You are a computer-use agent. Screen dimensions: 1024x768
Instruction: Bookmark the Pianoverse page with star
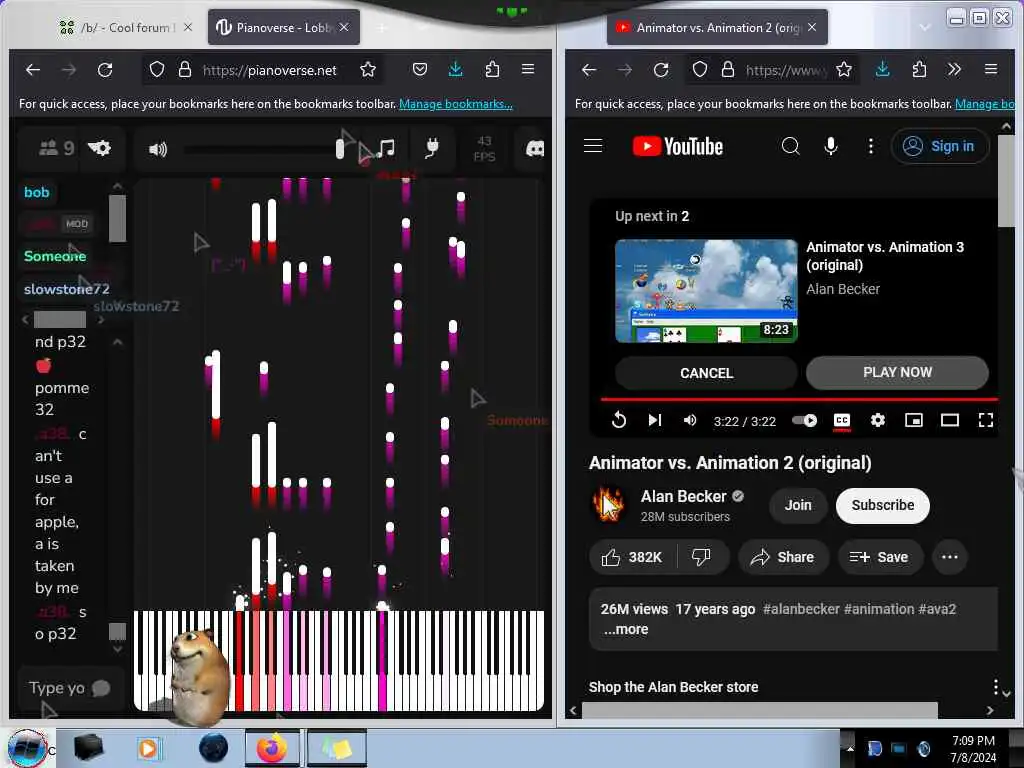click(x=368, y=69)
